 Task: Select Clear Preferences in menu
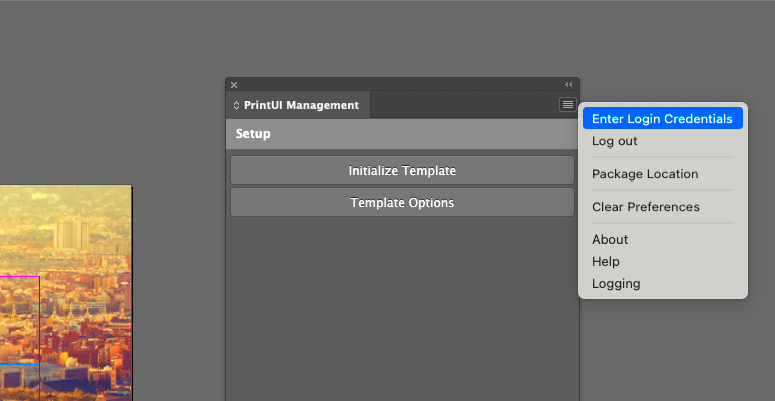pos(662,207)
